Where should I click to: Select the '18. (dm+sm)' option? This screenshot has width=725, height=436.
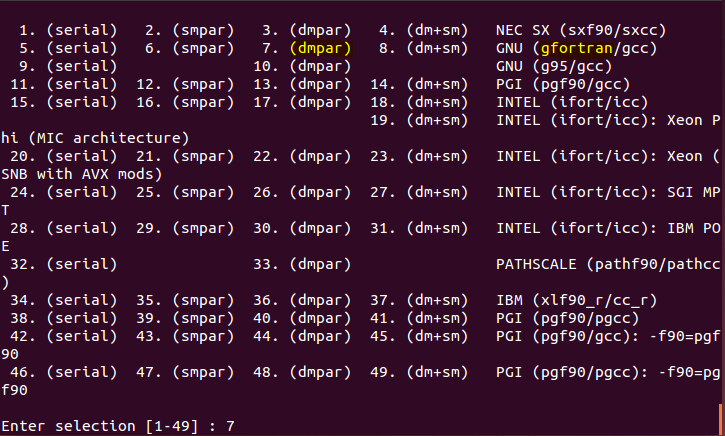pyautogui.click(x=419, y=103)
